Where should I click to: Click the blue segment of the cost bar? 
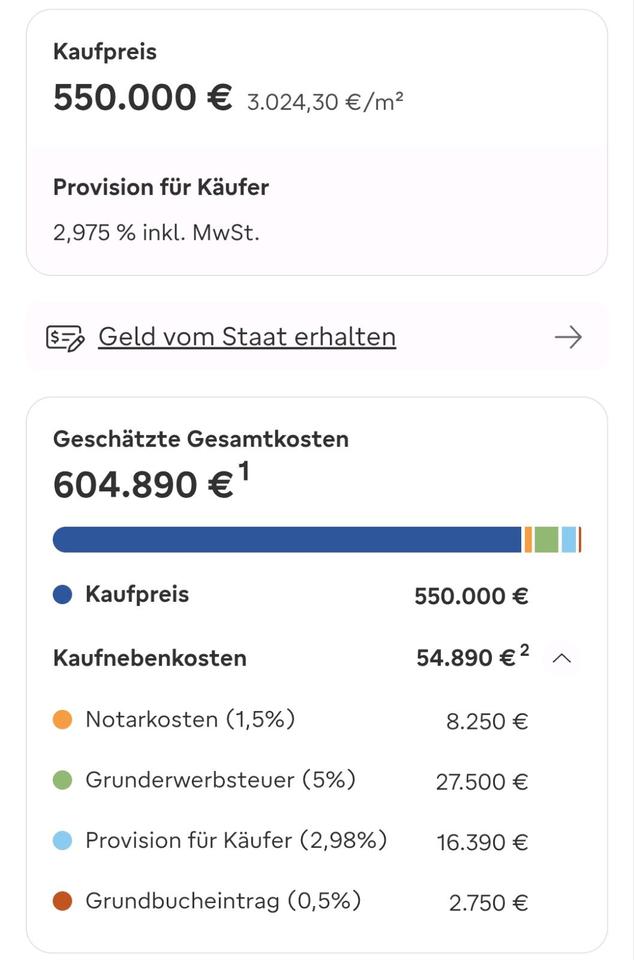(287, 540)
